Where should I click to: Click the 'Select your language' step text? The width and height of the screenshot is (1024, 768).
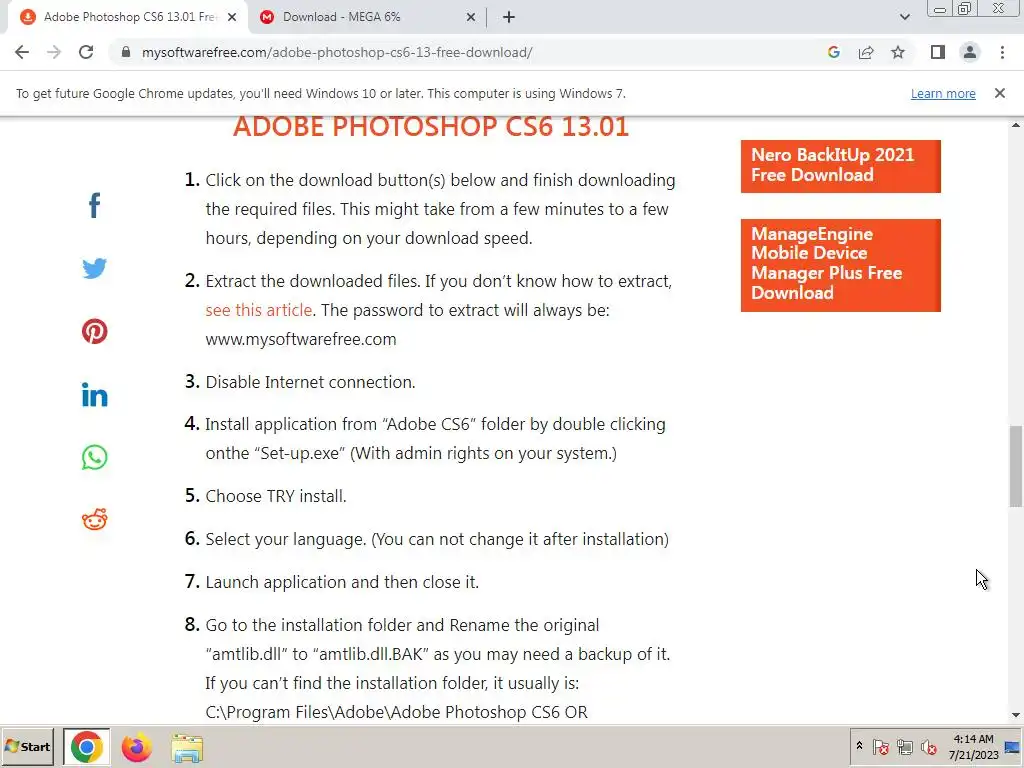coord(437,539)
